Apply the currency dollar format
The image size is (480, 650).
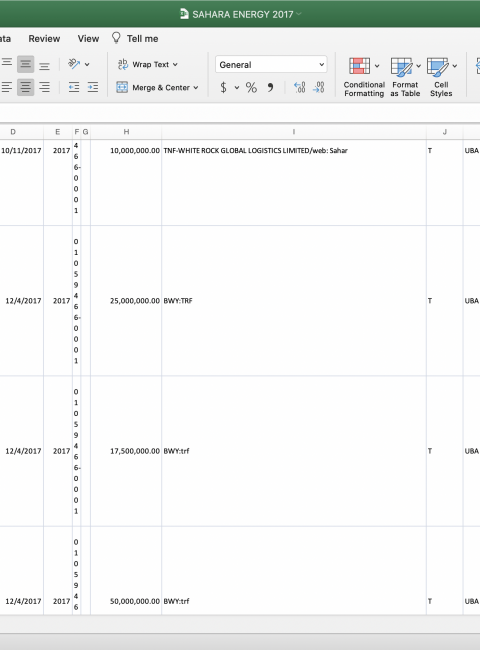223,87
